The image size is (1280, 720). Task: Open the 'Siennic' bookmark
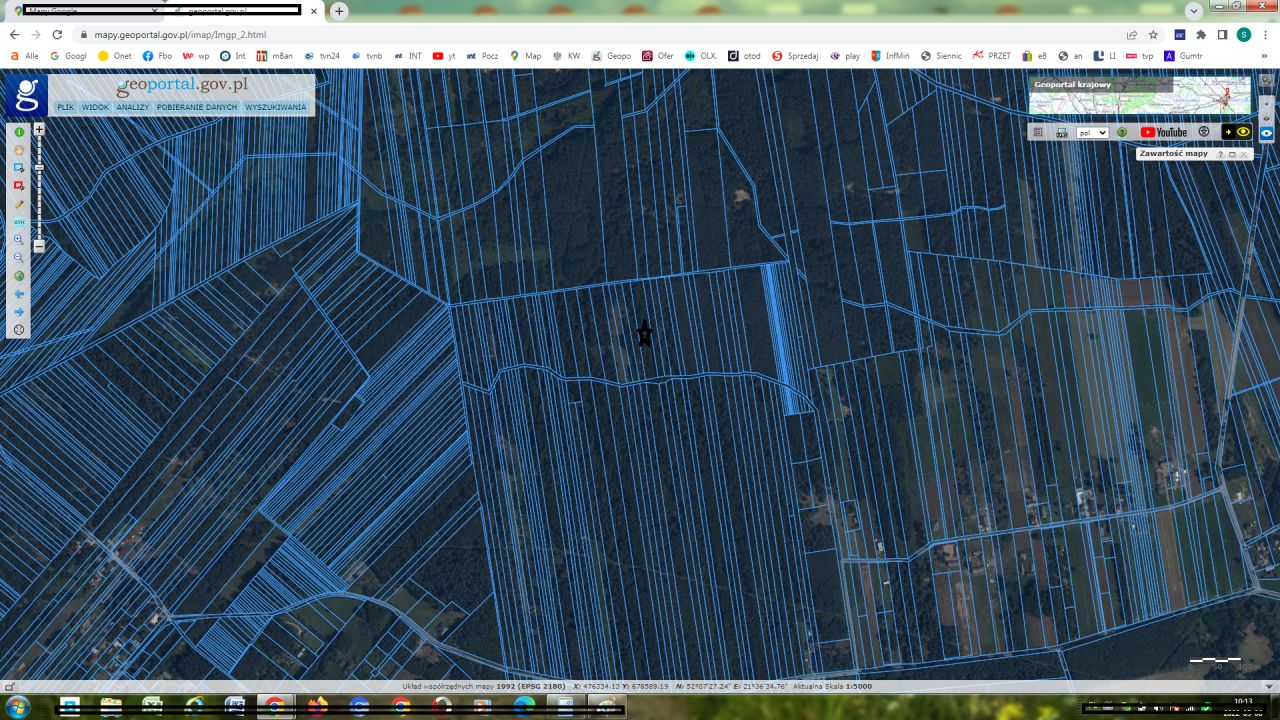pos(941,56)
